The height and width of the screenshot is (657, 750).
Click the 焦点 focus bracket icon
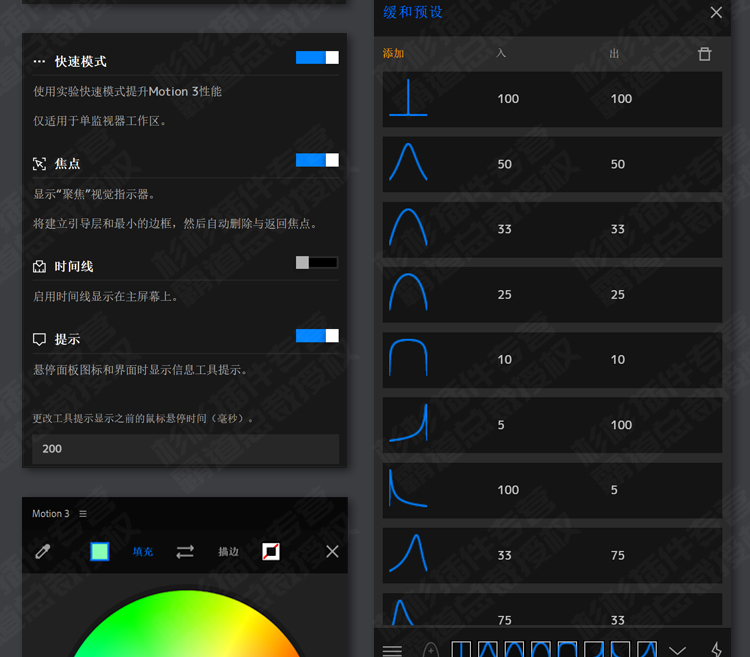tap(39, 164)
